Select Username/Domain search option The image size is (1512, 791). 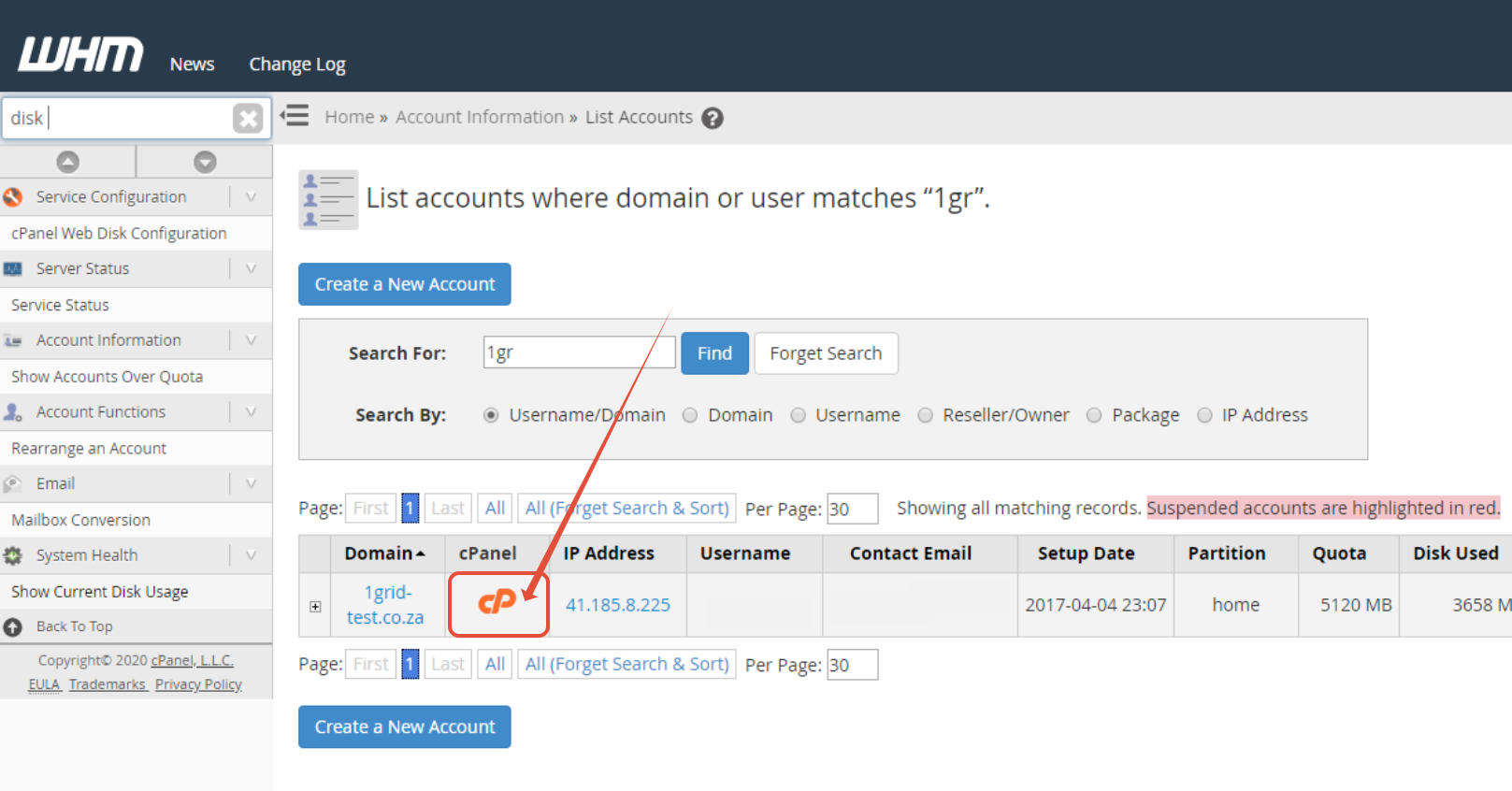click(x=491, y=415)
